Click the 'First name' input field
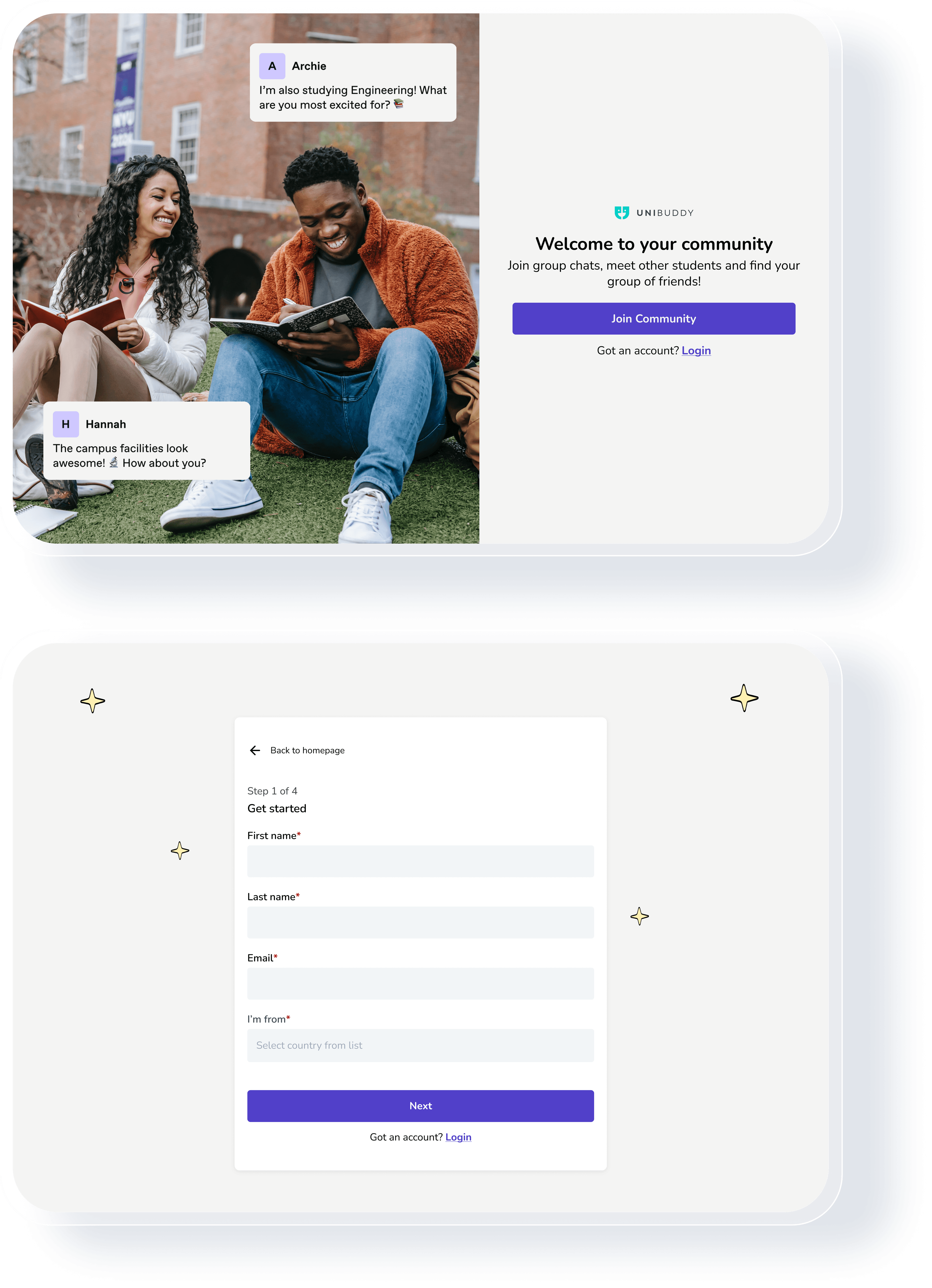 (x=420, y=861)
